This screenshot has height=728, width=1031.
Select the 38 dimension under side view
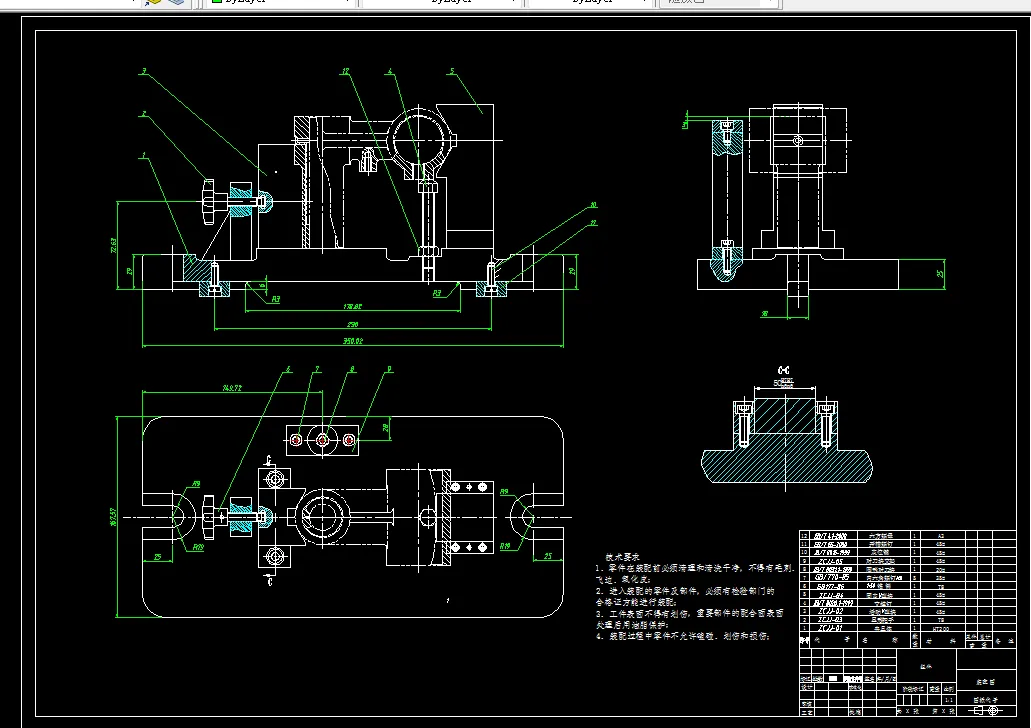(764, 314)
